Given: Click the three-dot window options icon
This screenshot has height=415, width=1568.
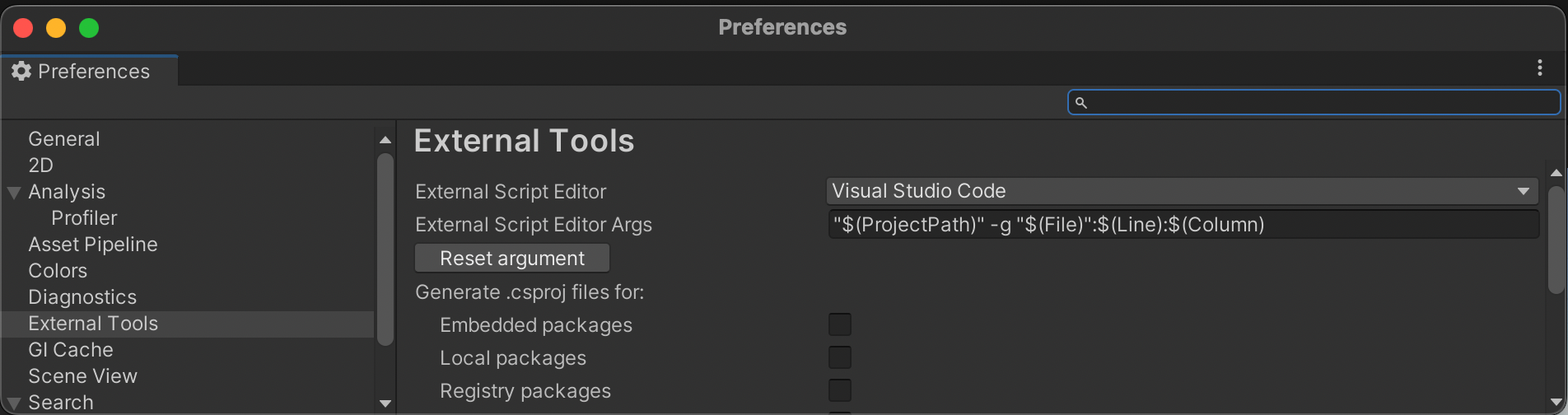Looking at the screenshot, I should (x=1539, y=68).
